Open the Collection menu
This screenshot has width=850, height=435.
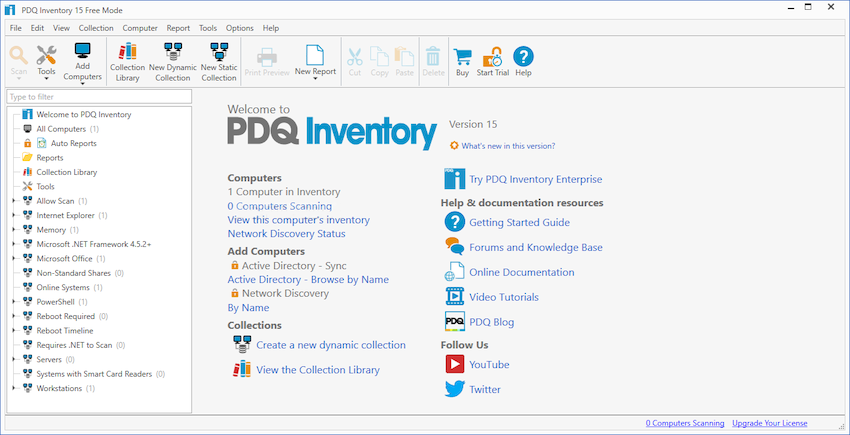[x=95, y=28]
